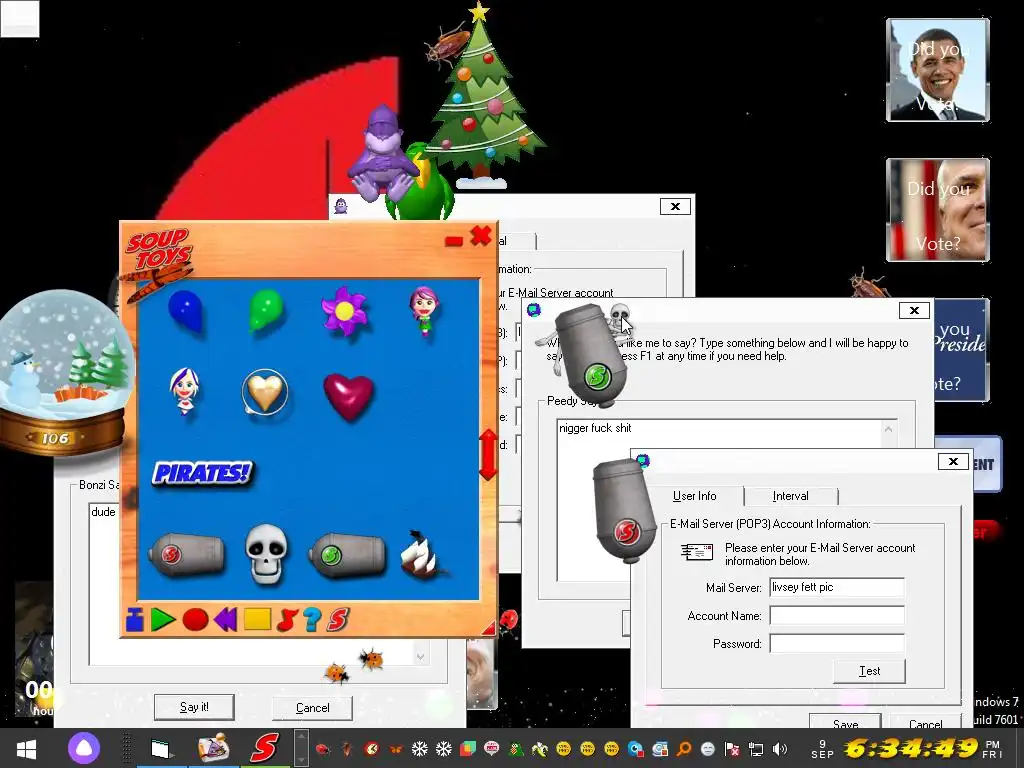Click the snow globe showing 106
Viewport: 1024px width, 768px height.
[64, 372]
